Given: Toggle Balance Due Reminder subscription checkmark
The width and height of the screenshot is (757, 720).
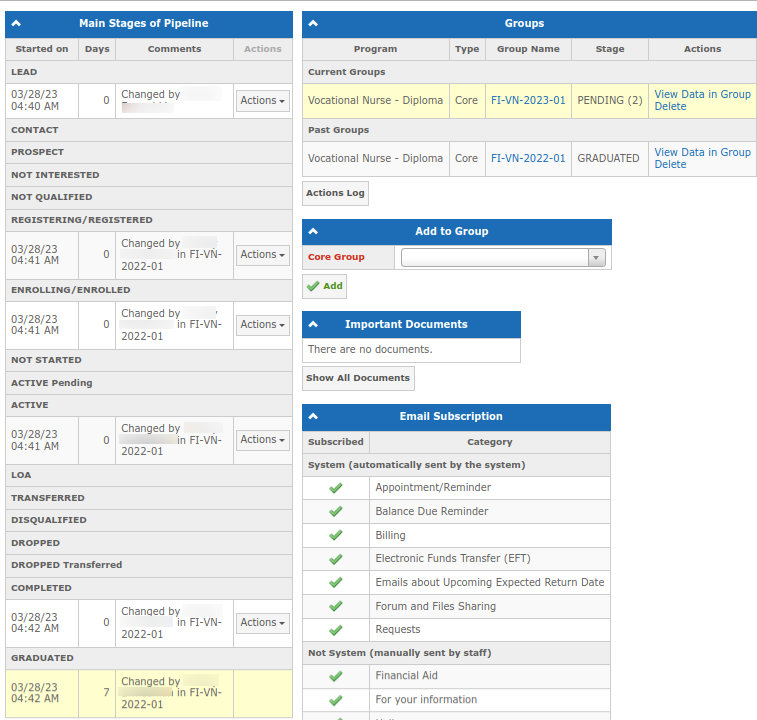Looking at the screenshot, I should [336, 511].
